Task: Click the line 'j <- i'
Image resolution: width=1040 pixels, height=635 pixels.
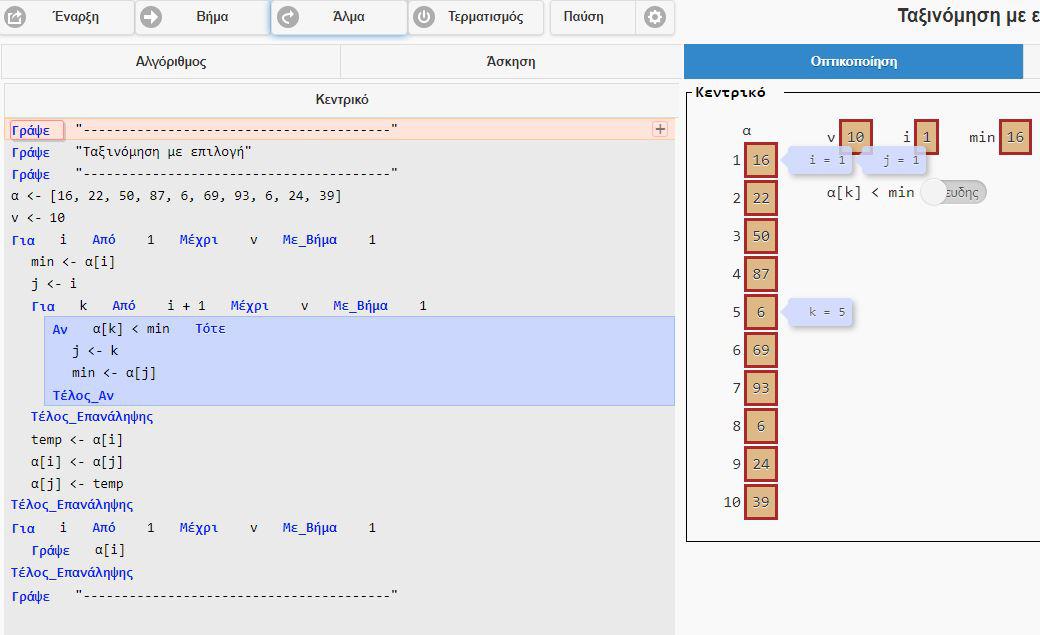Action: (54, 283)
